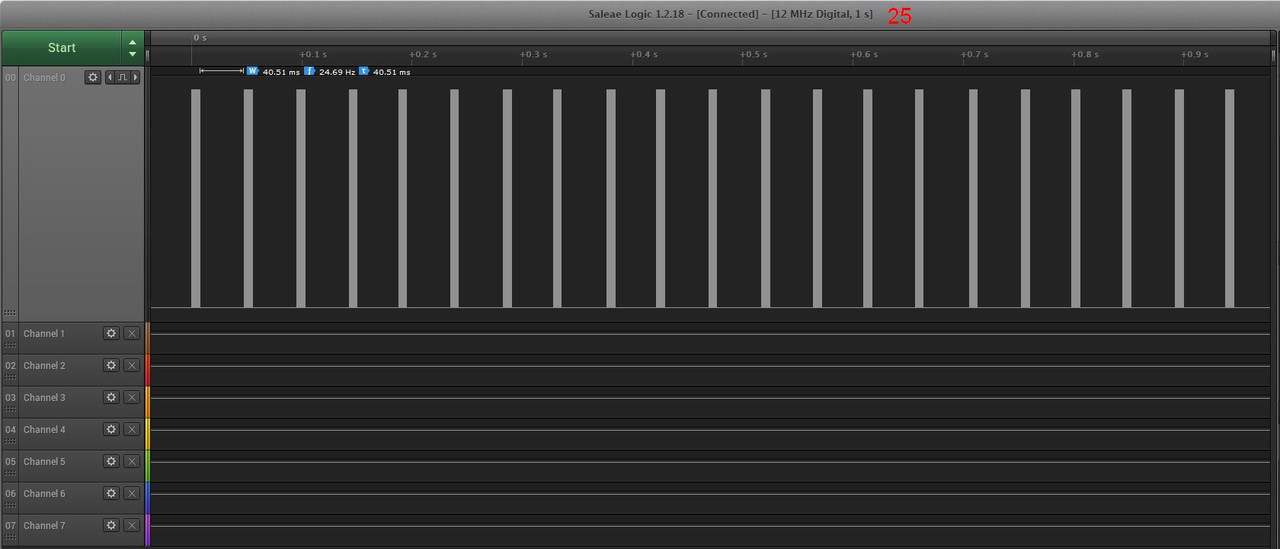Image resolution: width=1280 pixels, height=549 pixels.
Task: Open Channel 0 settings gear
Action: [93, 77]
